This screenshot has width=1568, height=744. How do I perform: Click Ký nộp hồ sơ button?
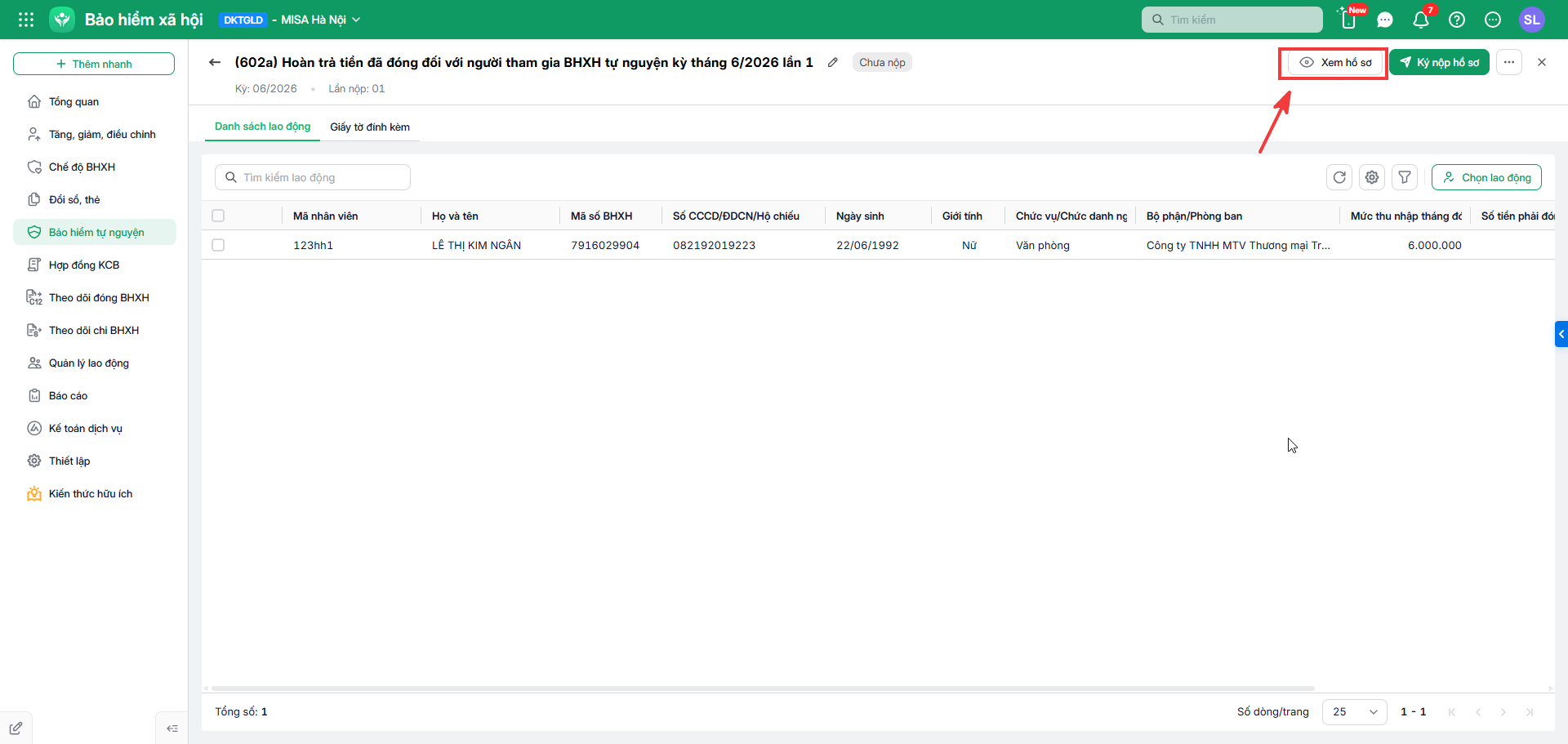[x=1439, y=62]
